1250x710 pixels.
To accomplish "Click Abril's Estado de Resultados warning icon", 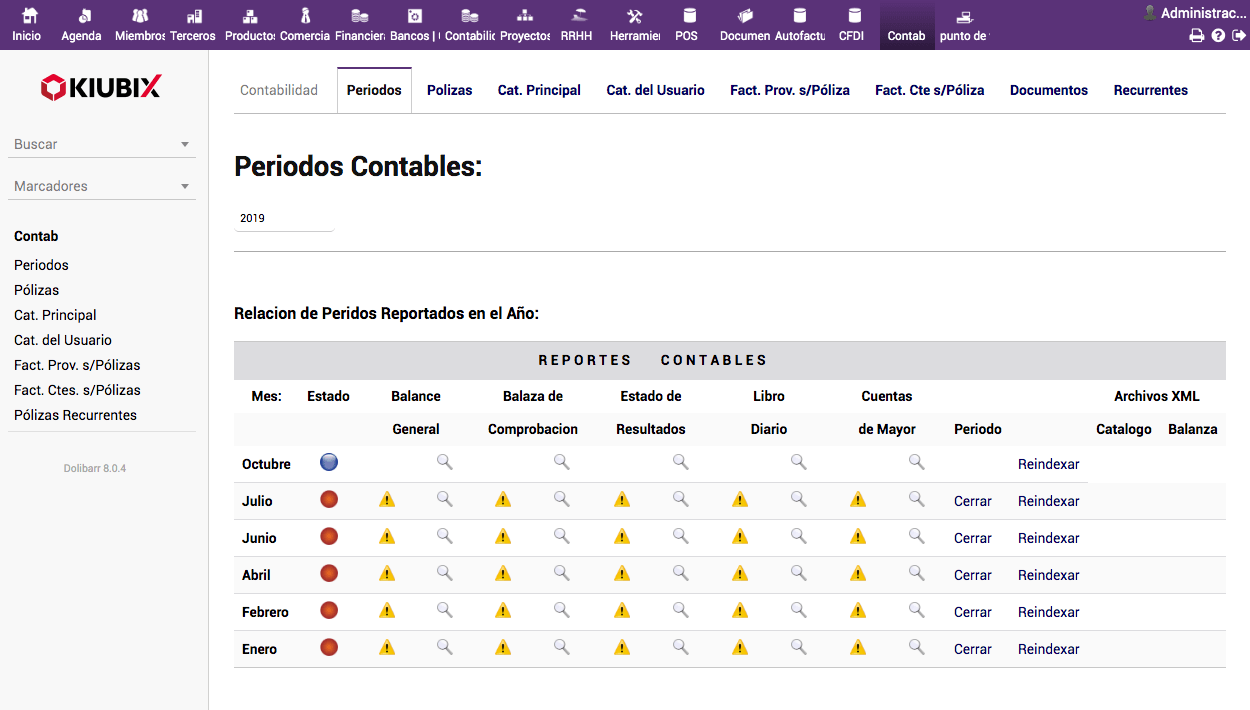I will coord(622,574).
